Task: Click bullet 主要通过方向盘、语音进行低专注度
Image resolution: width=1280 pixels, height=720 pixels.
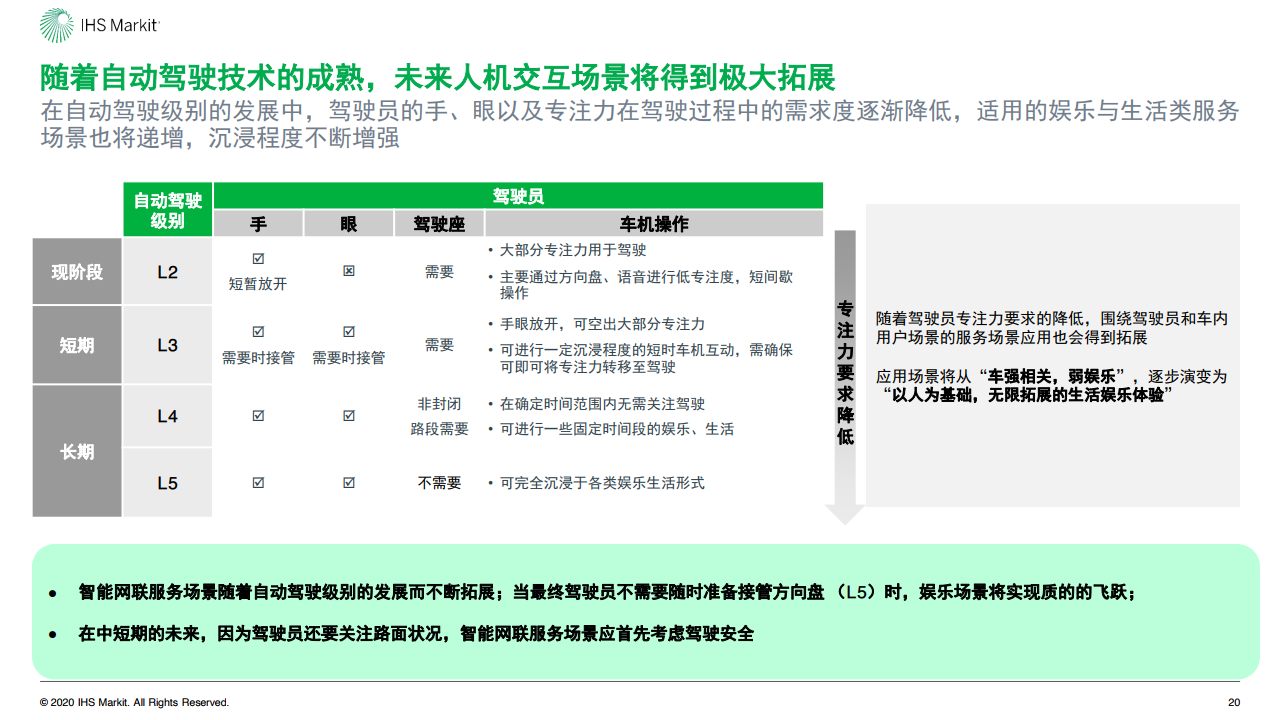Action: [x=646, y=284]
